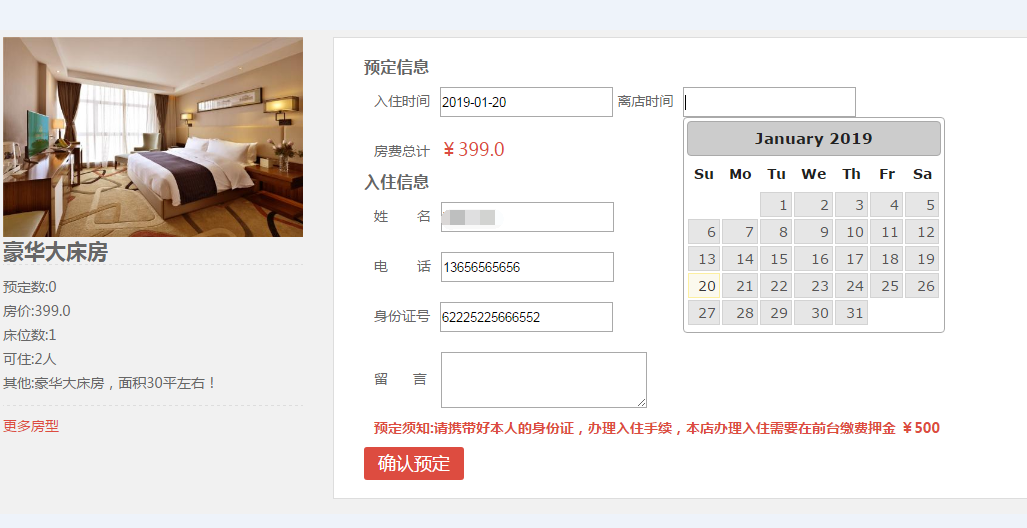The width and height of the screenshot is (1027, 528).
Task: Select January 26 in the calendar
Action: click(922, 286)
